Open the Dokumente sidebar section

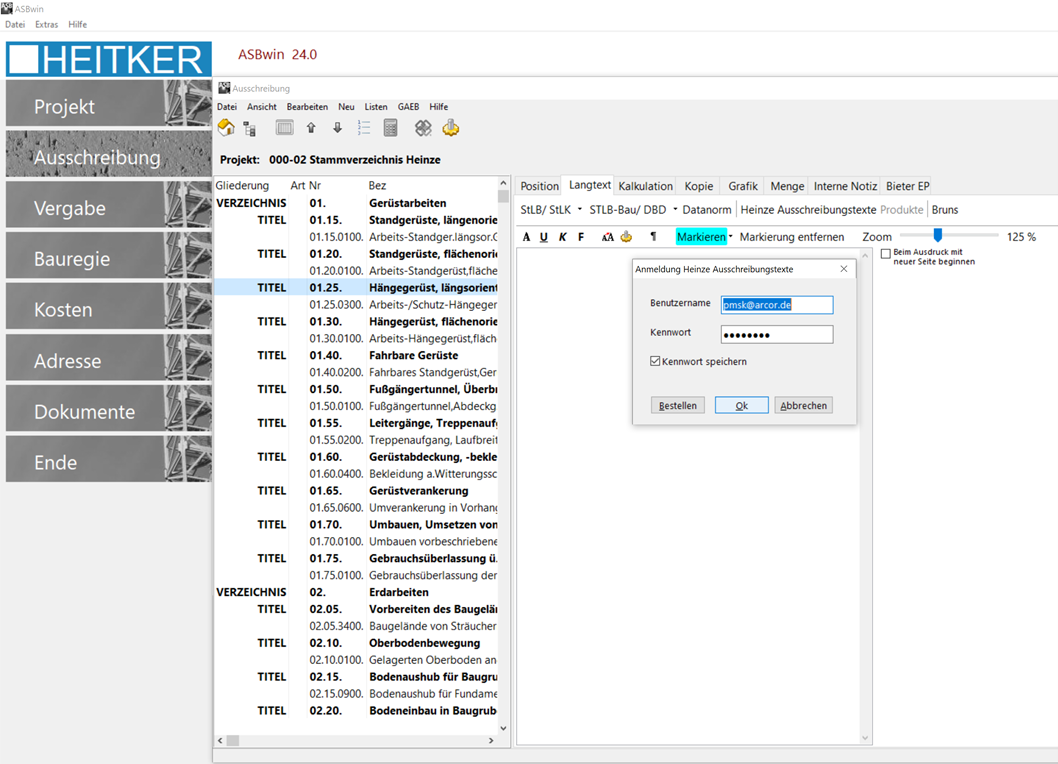(109, 408)
